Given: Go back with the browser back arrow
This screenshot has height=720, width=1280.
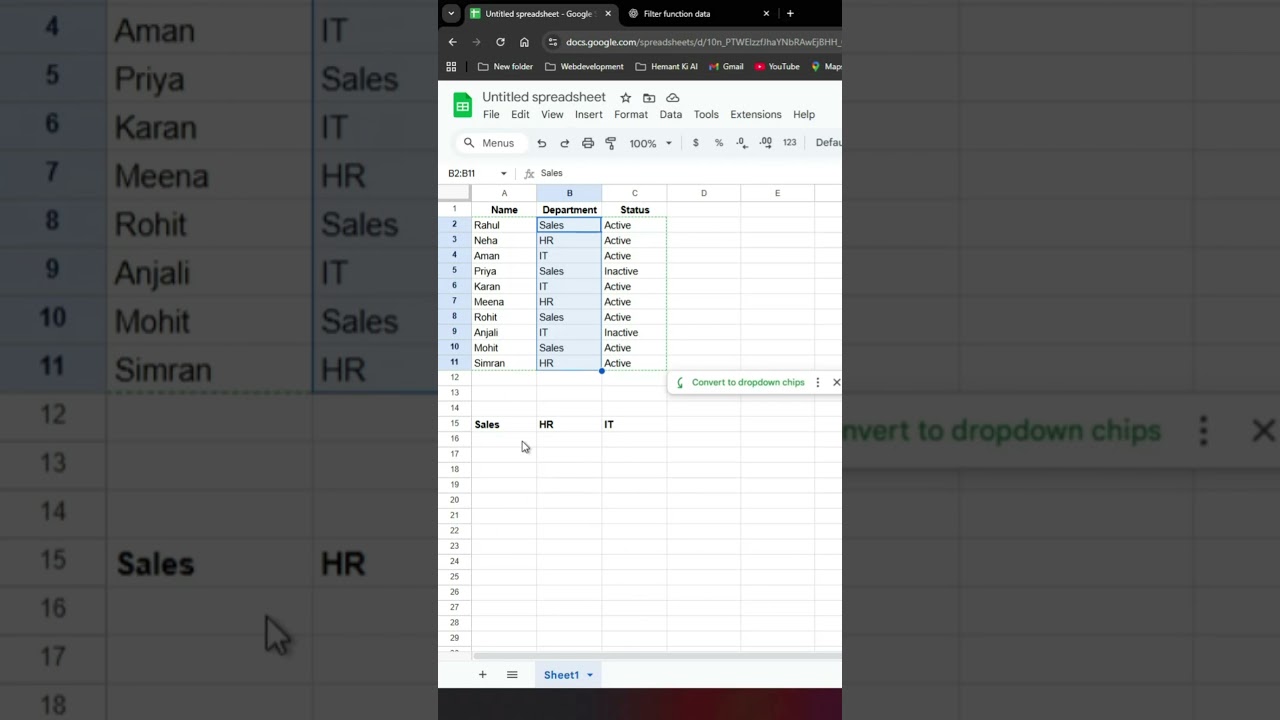Looking at the screenshot, I should [452, 42].
